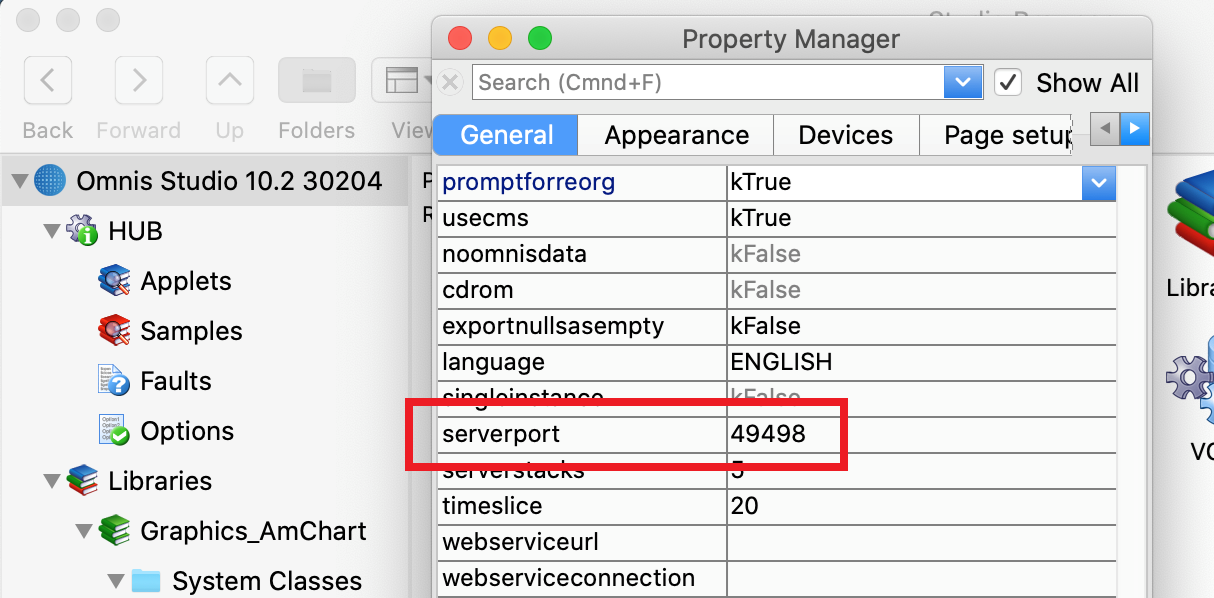1214x598 pixels.
Task: Collapse the Graphics_AmChart tree node
Action: (83, 531)
